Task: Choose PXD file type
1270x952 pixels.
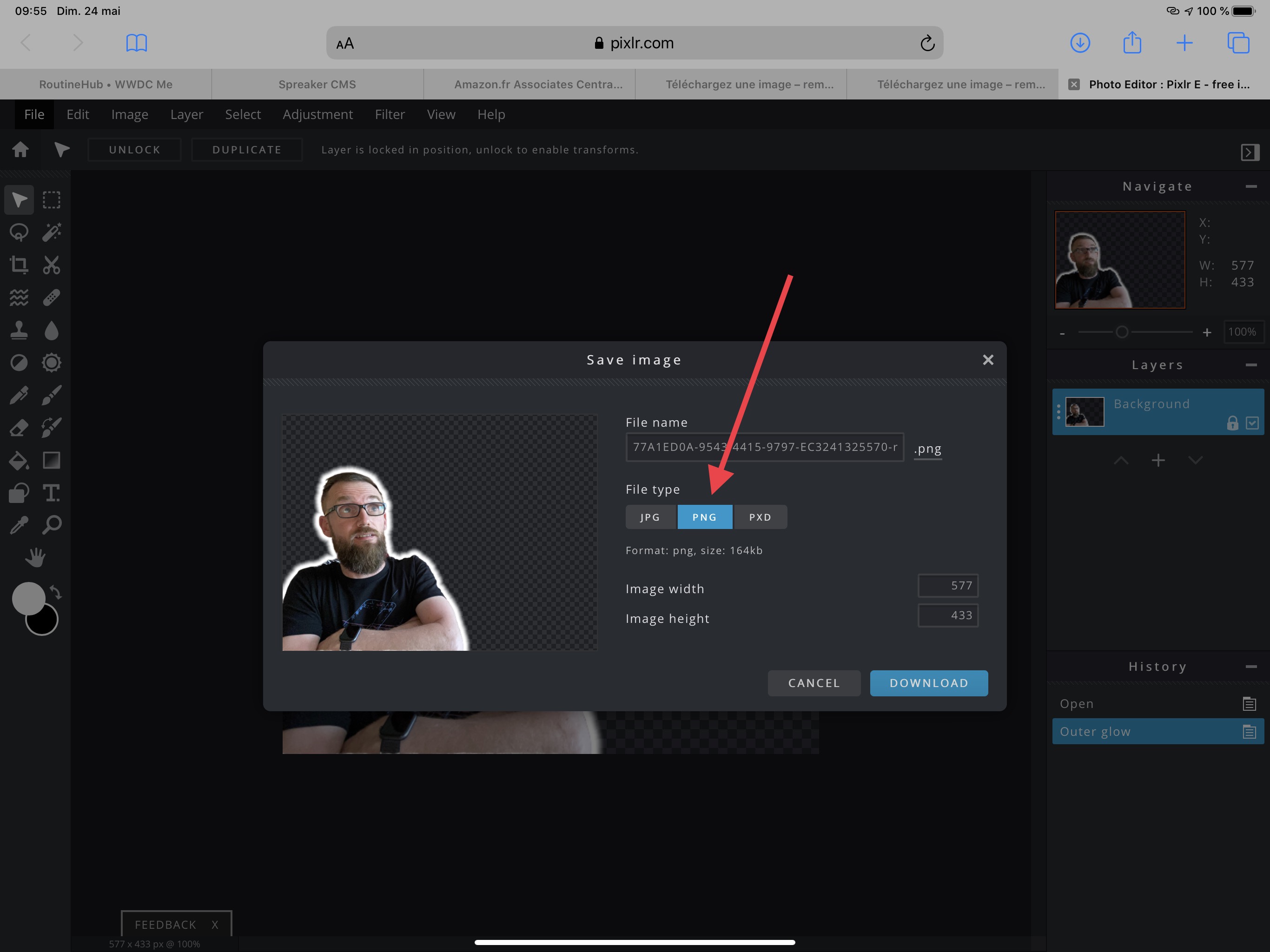Action: click(760, 517)
